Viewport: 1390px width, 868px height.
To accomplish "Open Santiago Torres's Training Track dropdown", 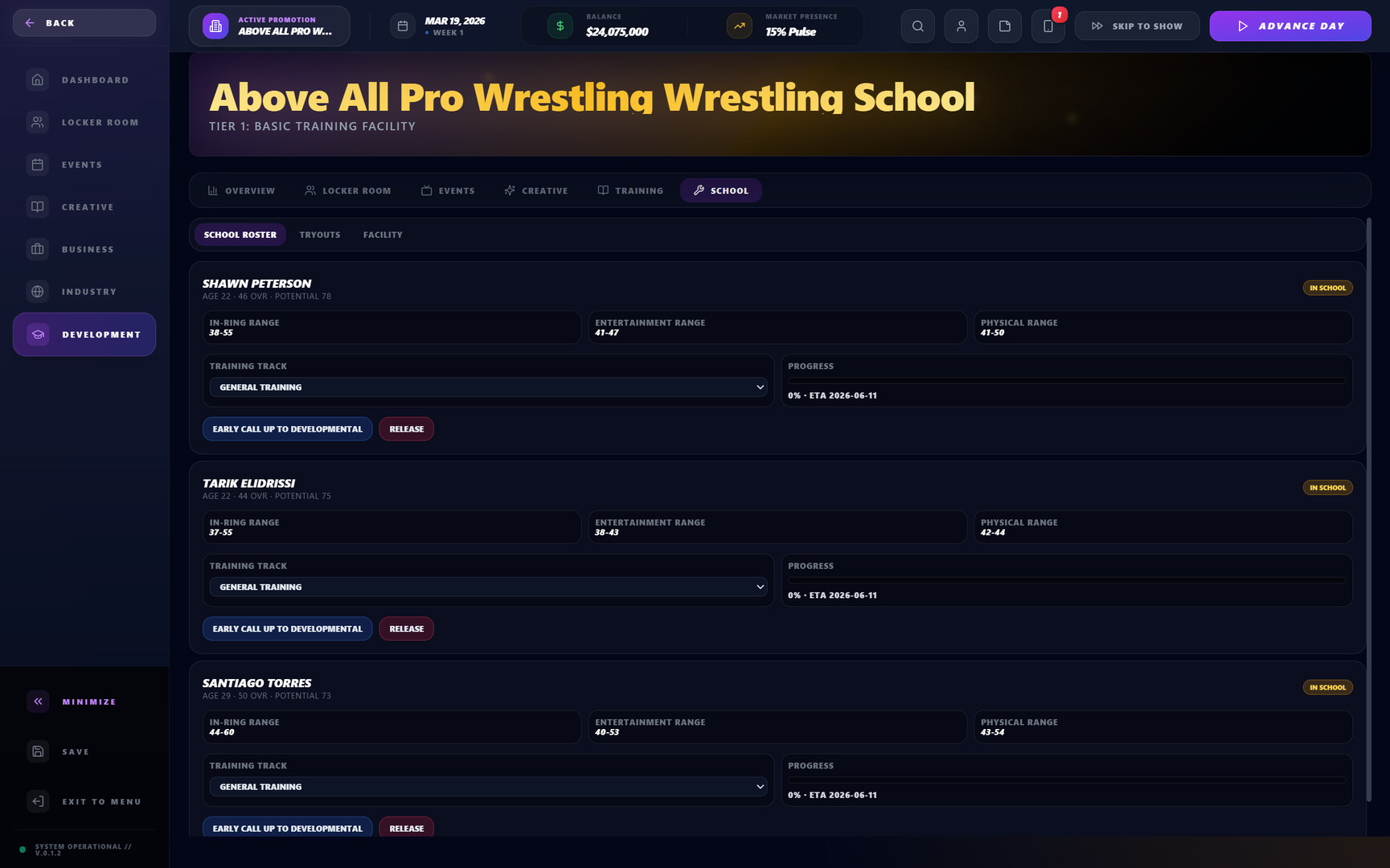I will (488, 787).
